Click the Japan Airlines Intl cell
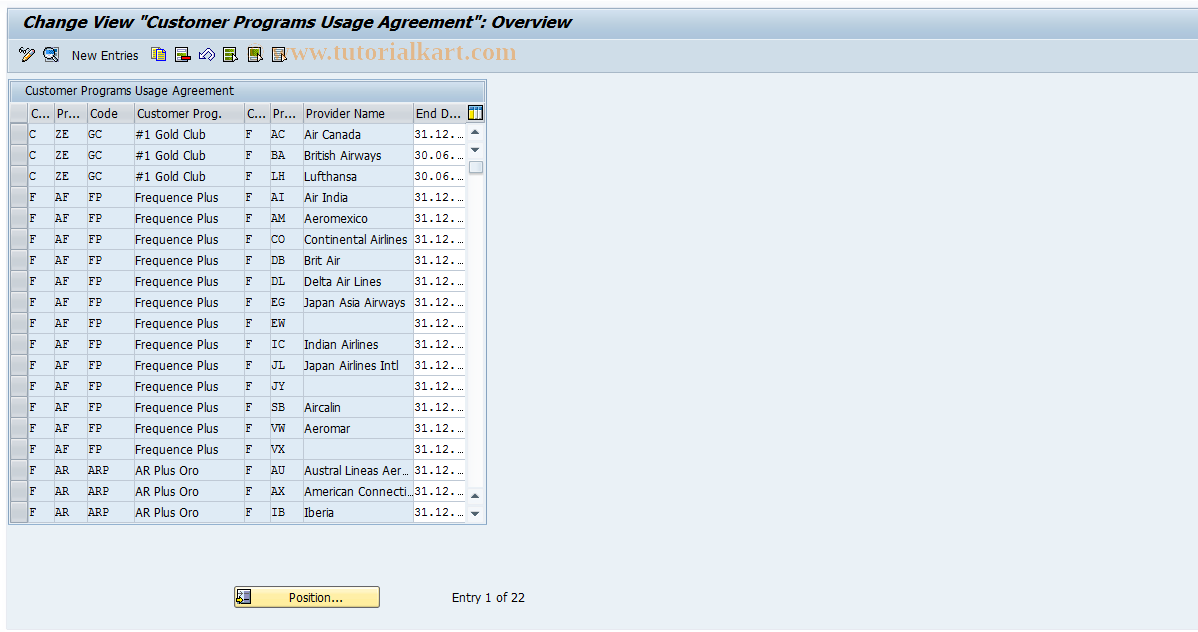Screen dimensions: 1198x632 (358, 365)
